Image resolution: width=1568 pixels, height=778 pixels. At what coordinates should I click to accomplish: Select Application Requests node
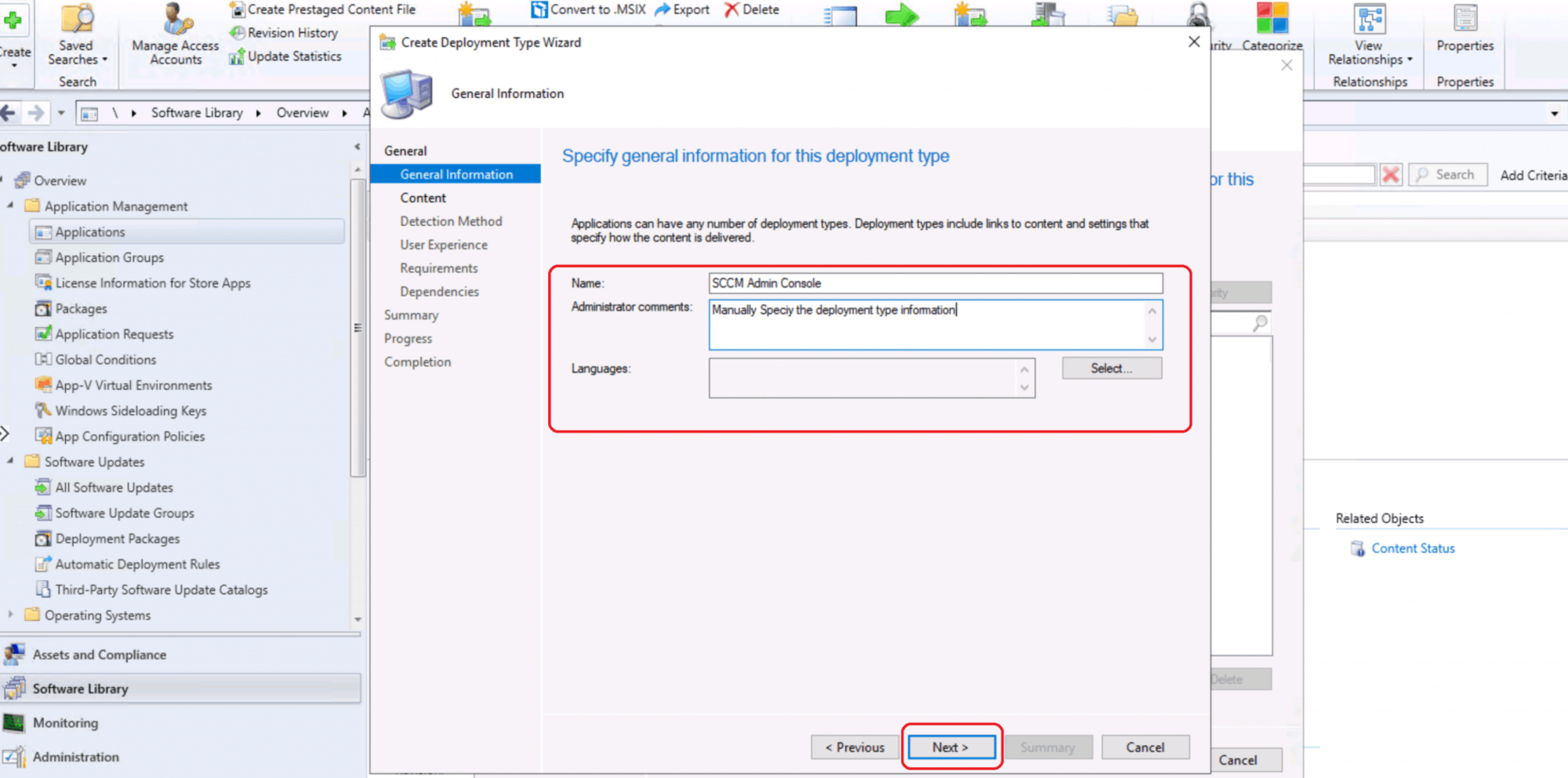click(114, 334)
